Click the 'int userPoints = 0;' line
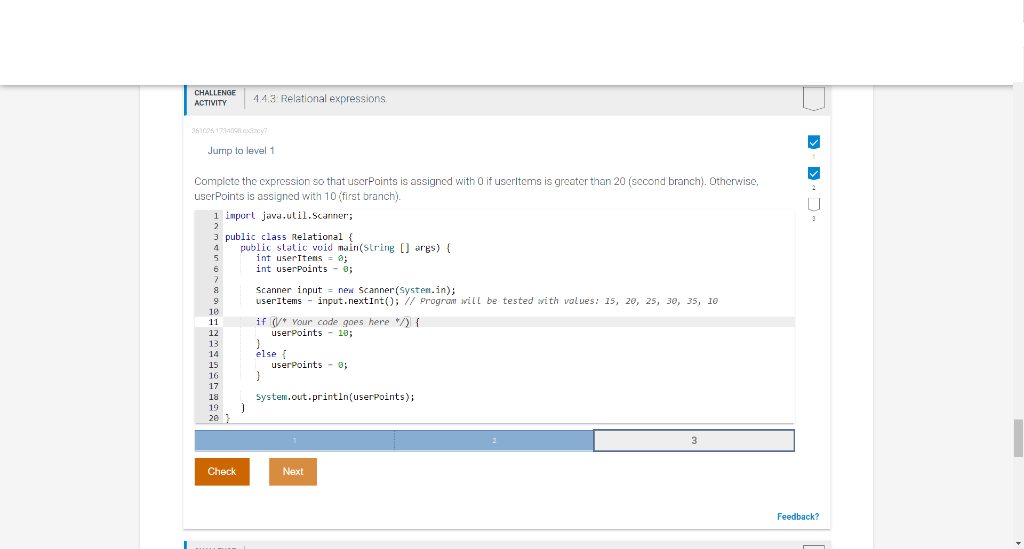The height and width of the screenshot is (549, 1024). [x=304, y=269]
